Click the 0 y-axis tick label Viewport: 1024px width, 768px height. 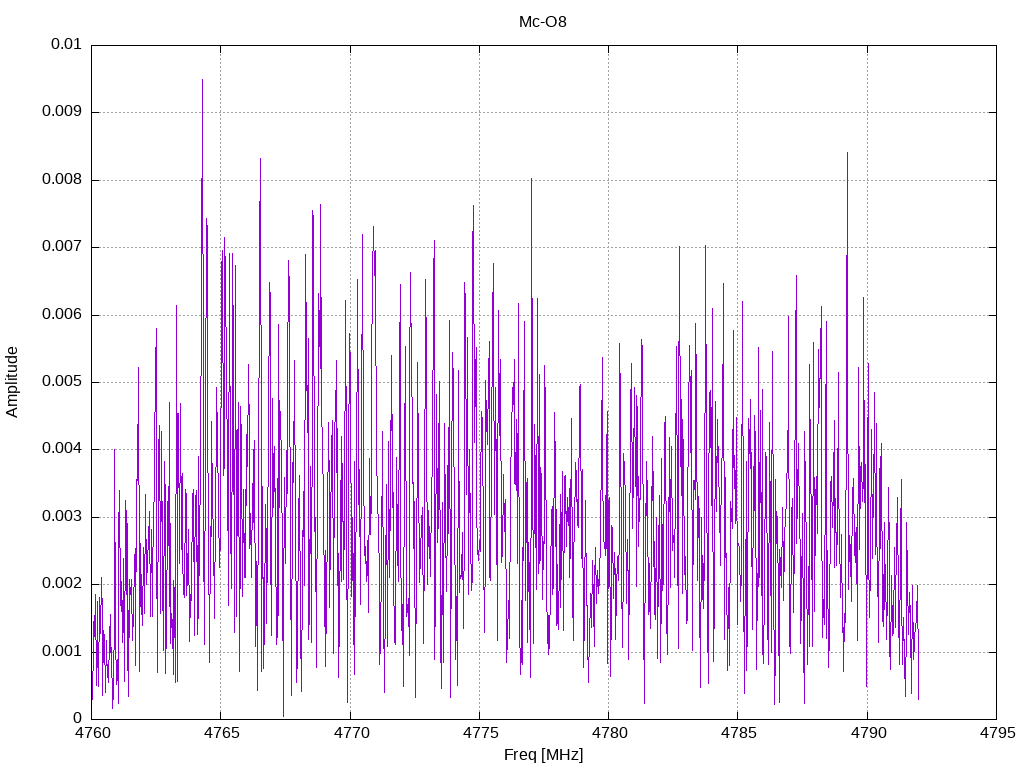pyautogui.click(x=78, y=719)
